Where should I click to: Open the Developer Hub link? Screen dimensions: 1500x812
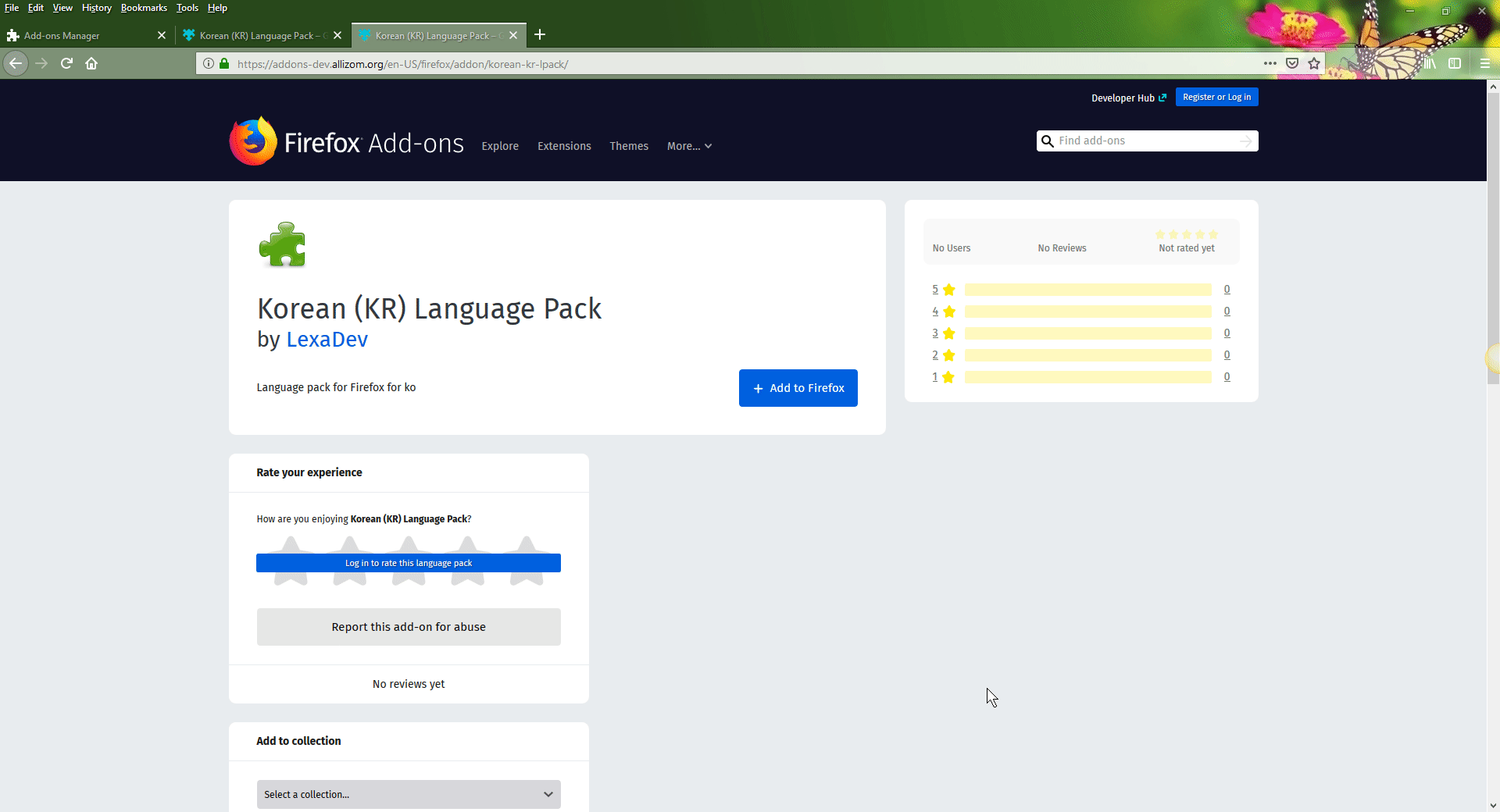(1129, 98)
